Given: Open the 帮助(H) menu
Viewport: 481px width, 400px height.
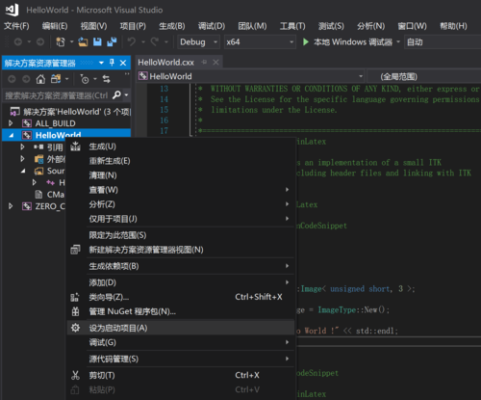Looking at the screenshot, I should click(454, 26).
